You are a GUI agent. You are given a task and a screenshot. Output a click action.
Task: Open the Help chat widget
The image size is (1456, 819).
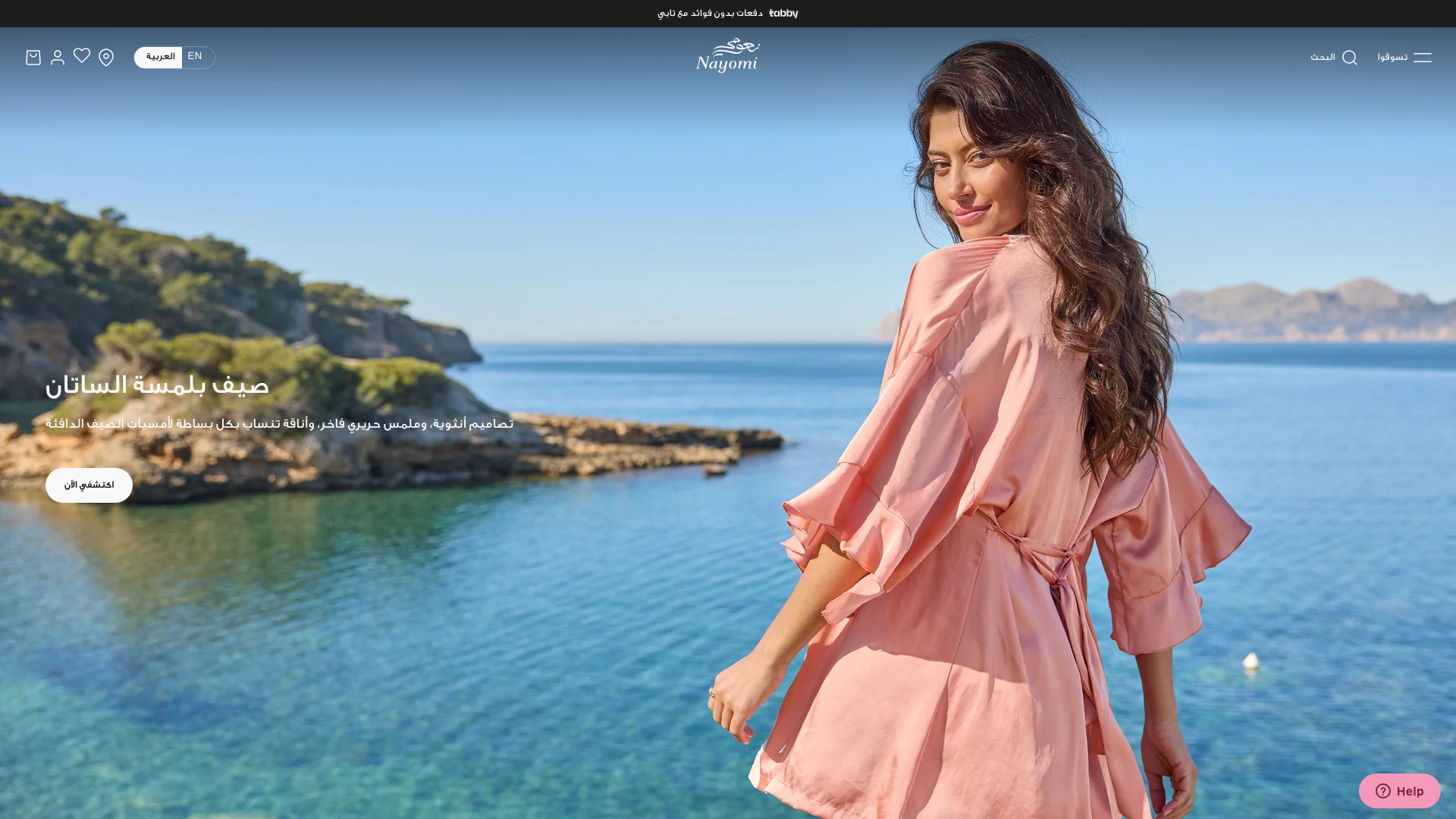click(x=1399, y=791)
